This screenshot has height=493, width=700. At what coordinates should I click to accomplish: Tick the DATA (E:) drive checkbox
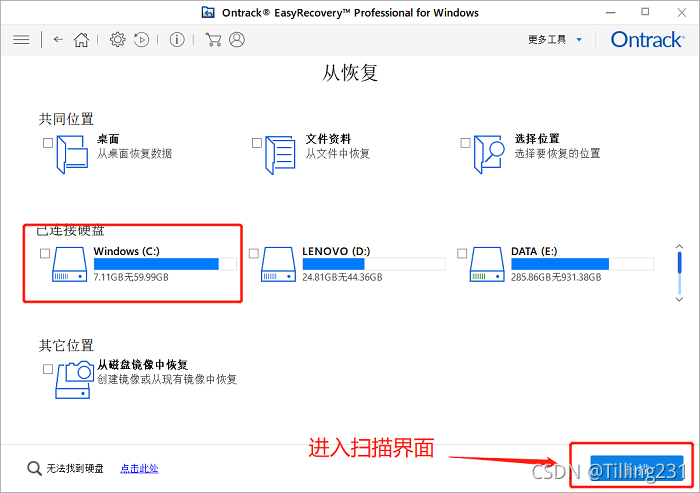[462, 253]
